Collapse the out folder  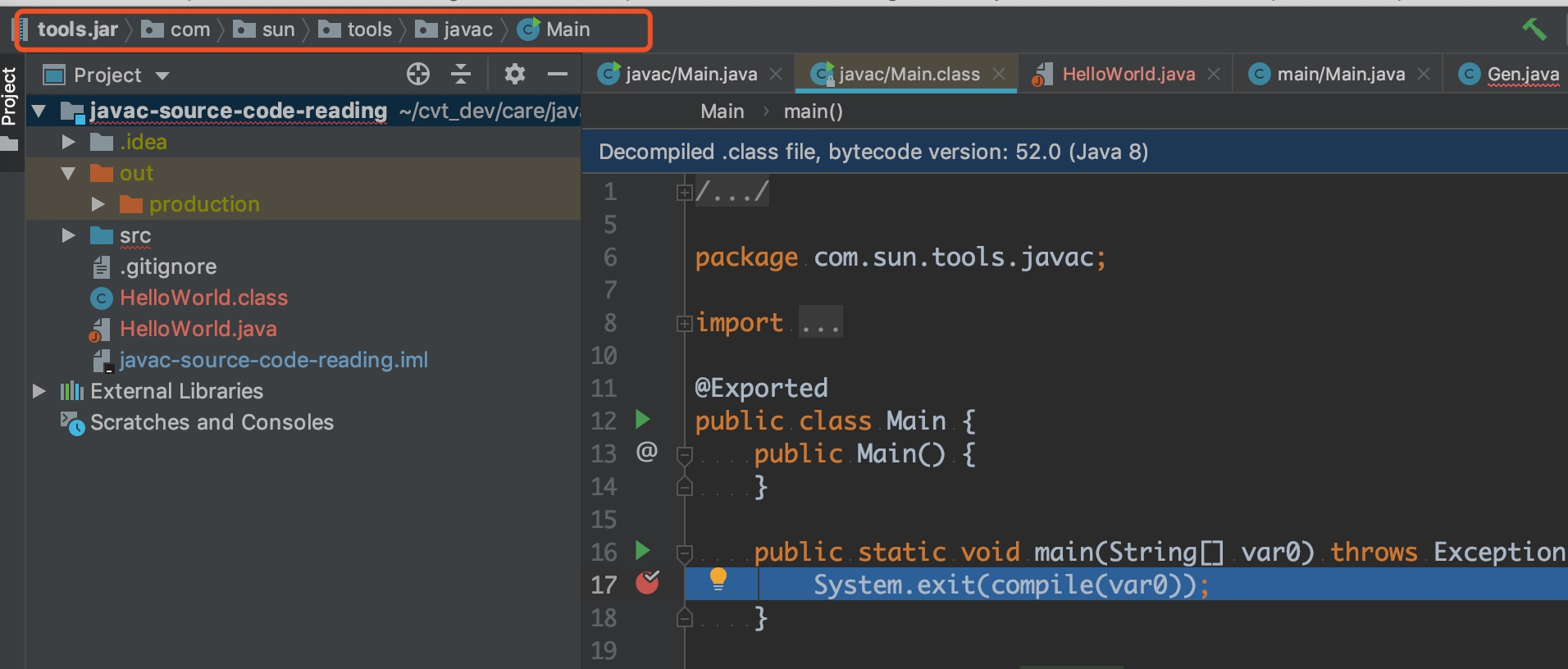click(x=69, y=174)
